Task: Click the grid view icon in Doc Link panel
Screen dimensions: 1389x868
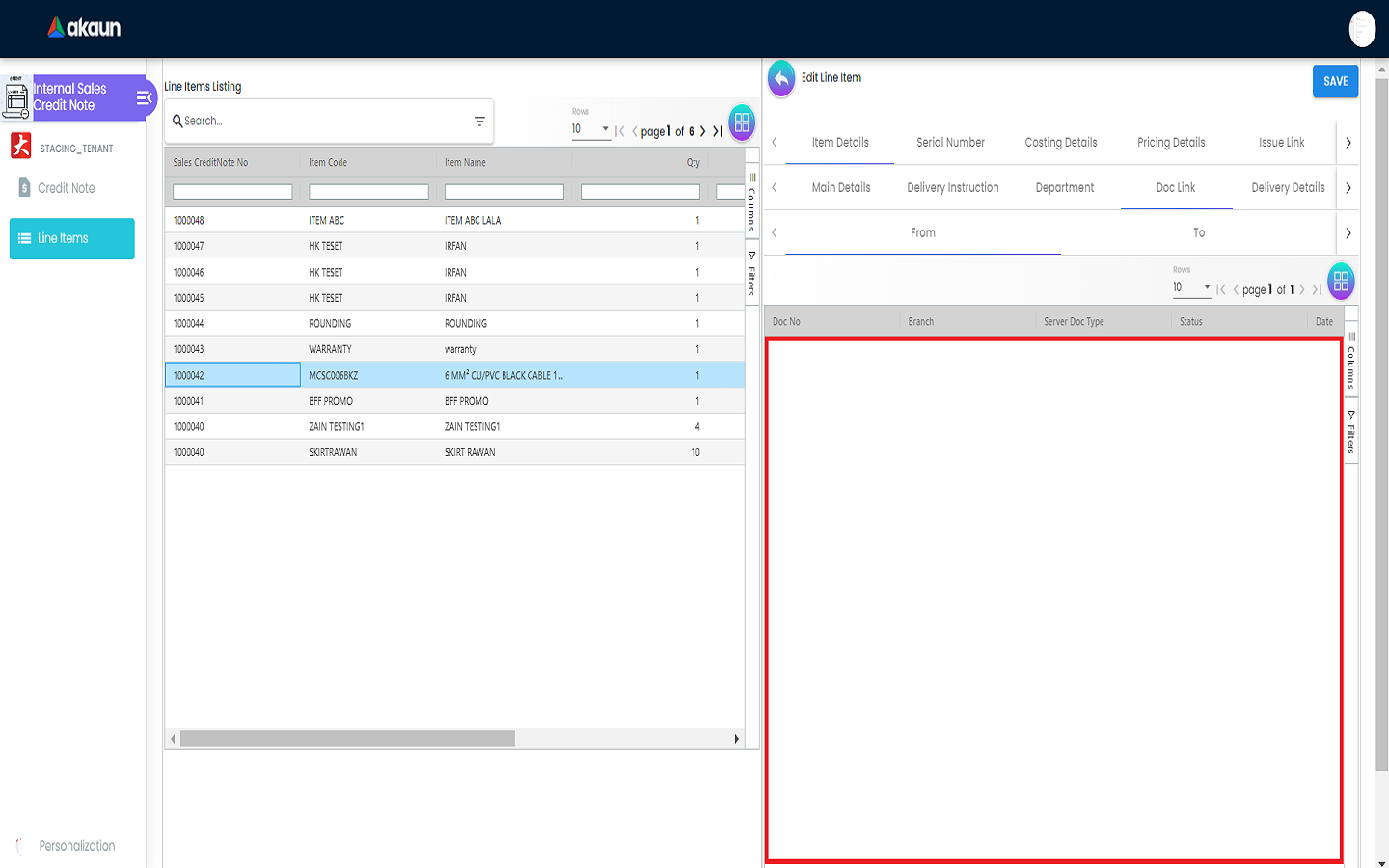Action: pos(1341,282)
